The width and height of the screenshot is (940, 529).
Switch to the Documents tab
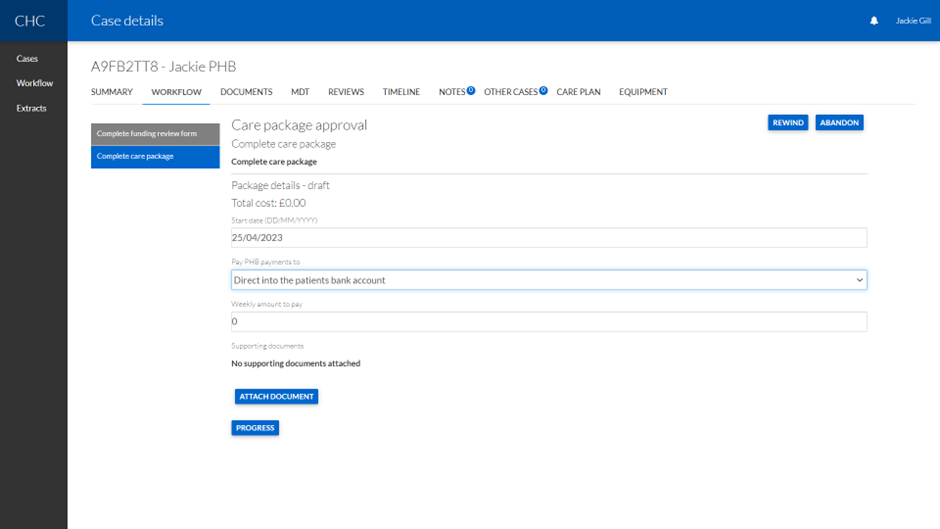(246, 92)
